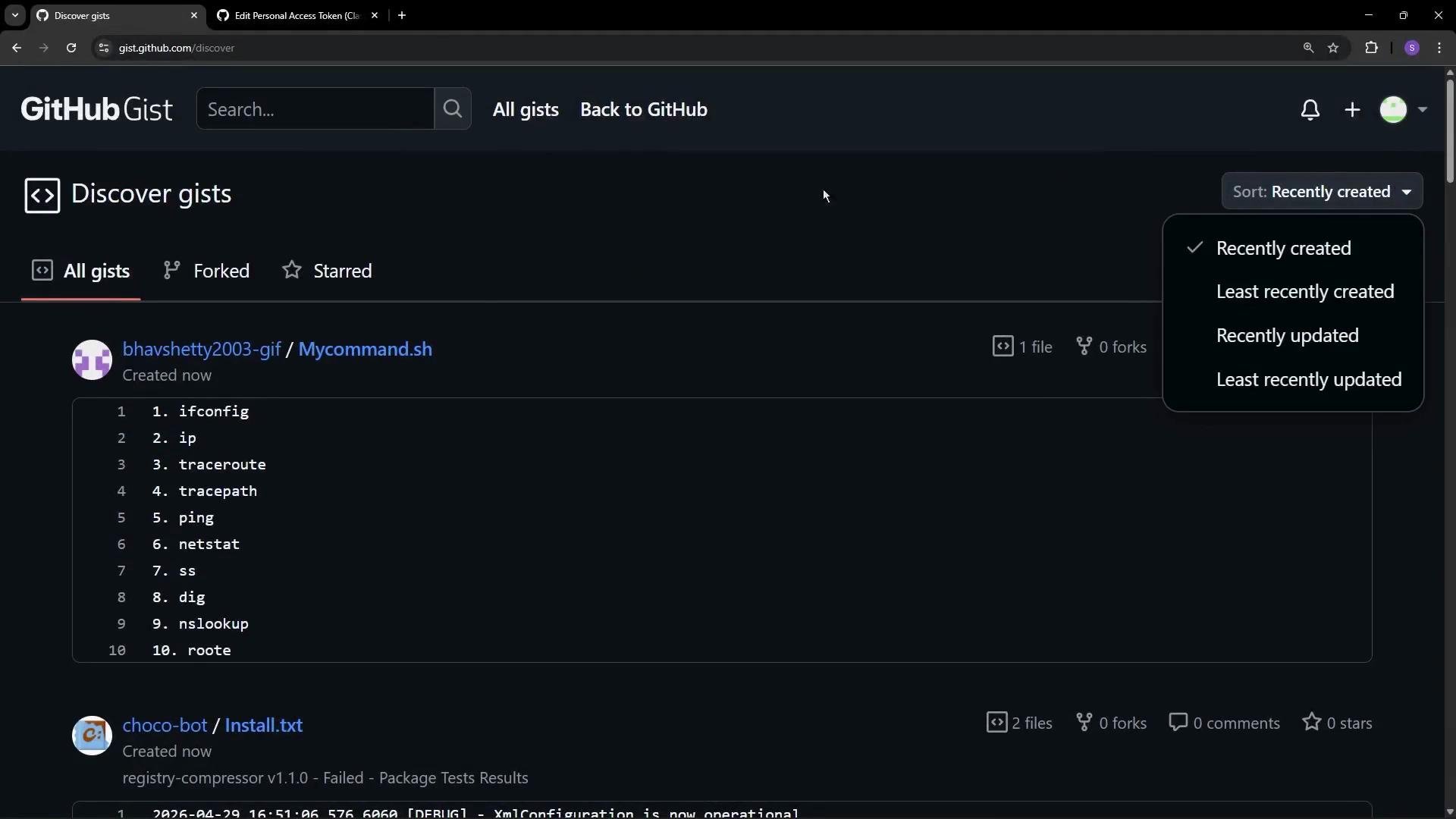Click the browser back arrow
This screenshot has width=1456, height=819.
tap(17, 48)
